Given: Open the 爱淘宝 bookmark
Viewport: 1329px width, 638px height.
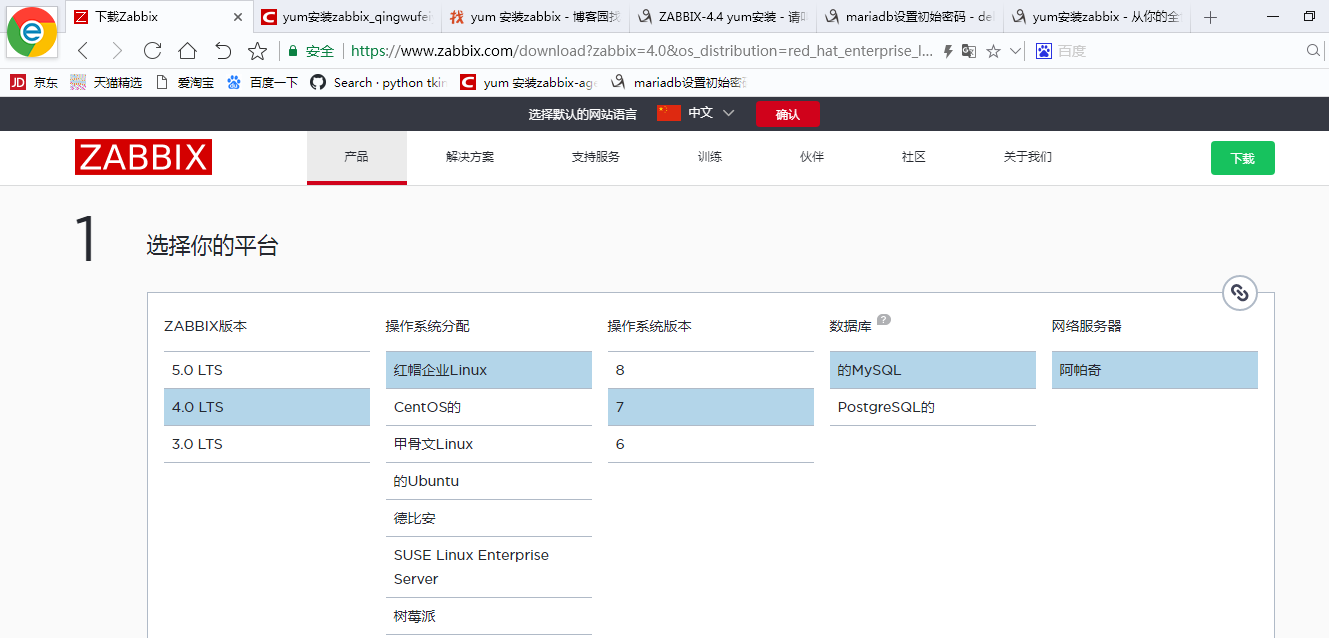Looking at the screenshot, I should coord(185,83).
